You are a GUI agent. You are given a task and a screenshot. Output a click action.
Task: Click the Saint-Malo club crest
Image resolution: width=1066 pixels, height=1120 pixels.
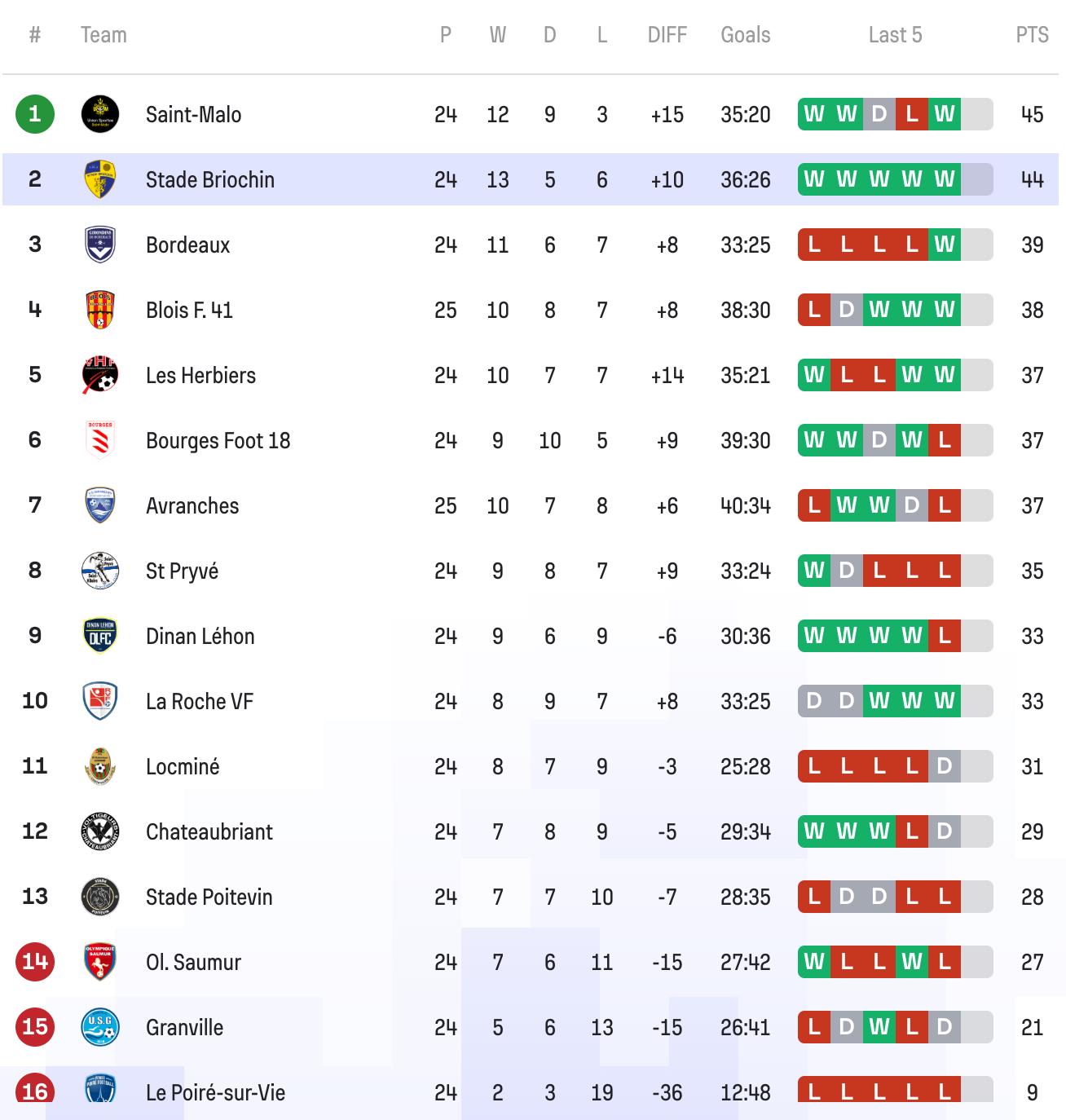click(100, 114)
